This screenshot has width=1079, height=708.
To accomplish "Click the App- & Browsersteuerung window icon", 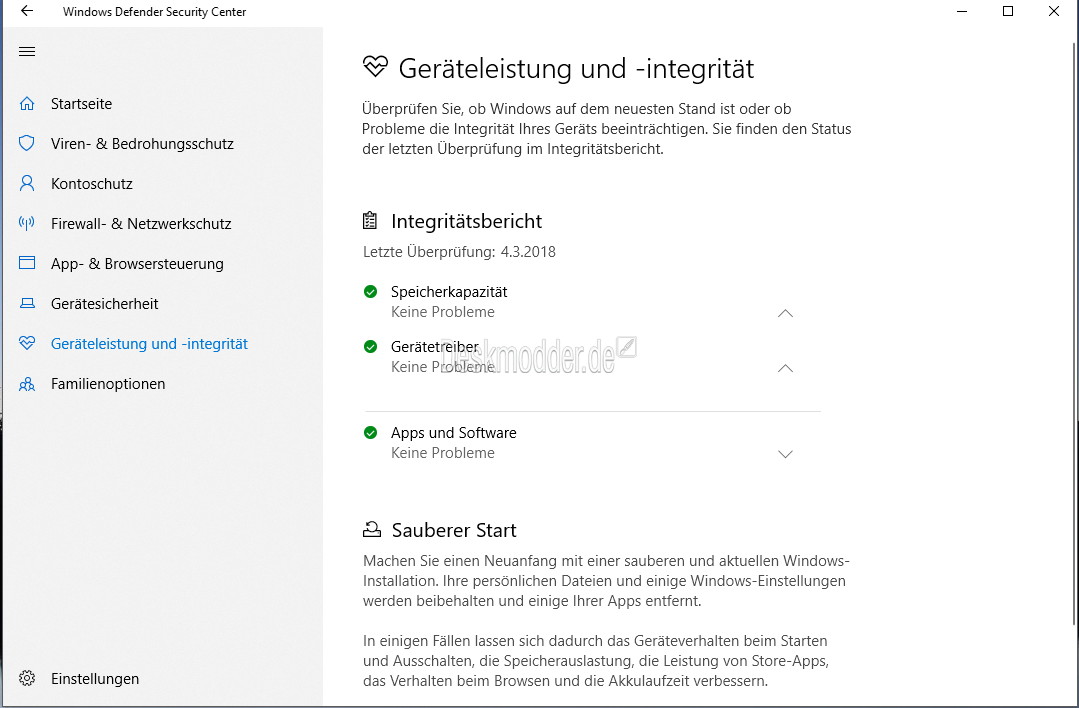I will [27, 263].
